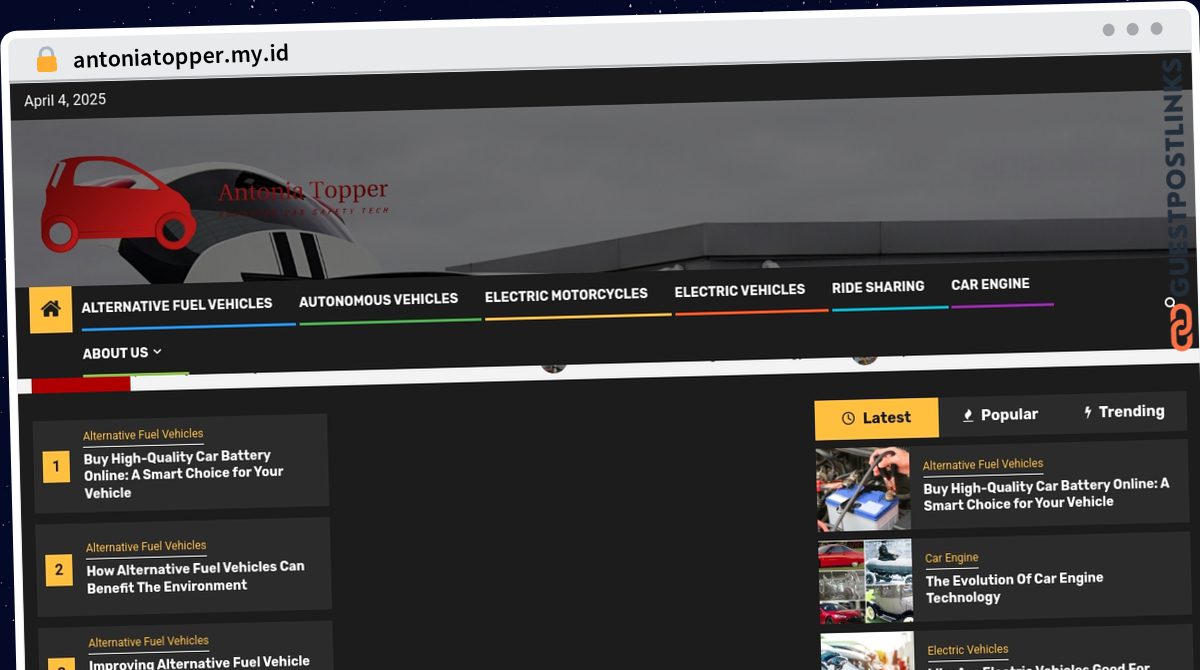
Task: Open 'The Evolution Of Car Engine Technology' post
Action: click(1014, 588)
